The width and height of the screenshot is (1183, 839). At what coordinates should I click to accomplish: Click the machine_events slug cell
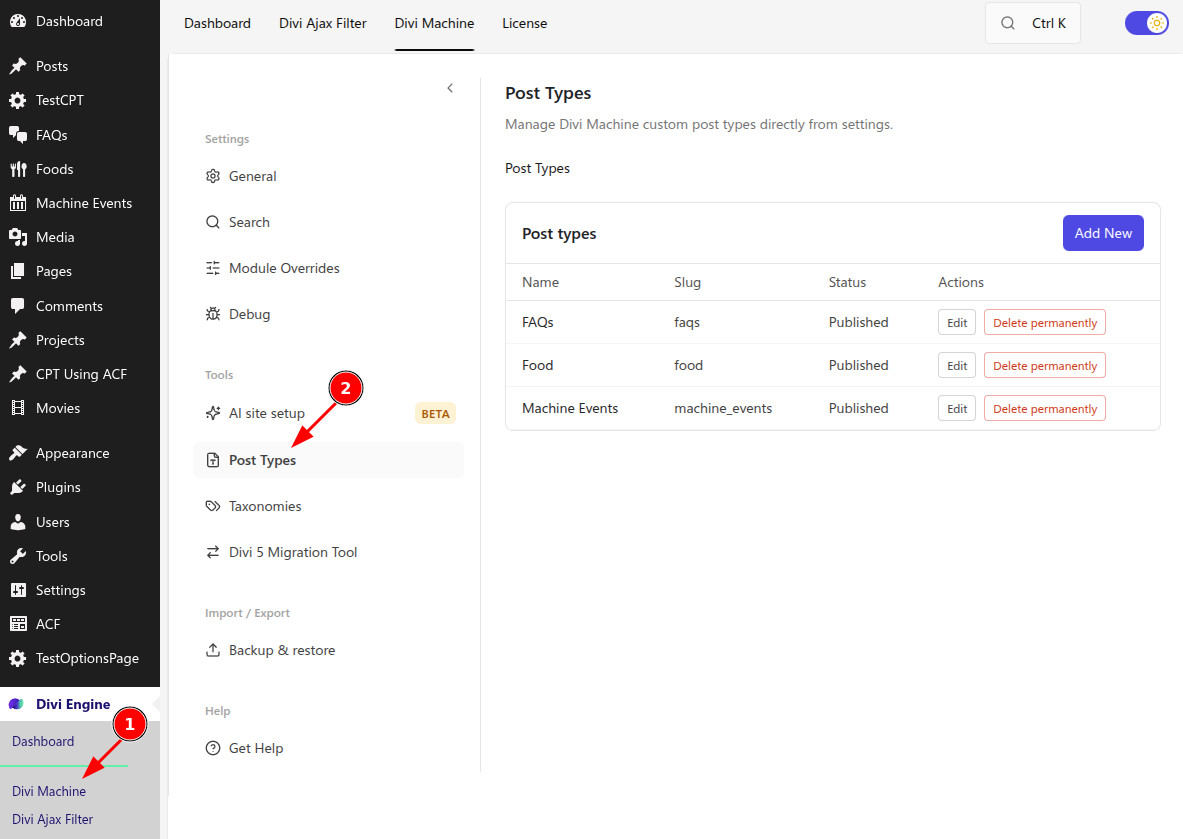click(723, 408)
